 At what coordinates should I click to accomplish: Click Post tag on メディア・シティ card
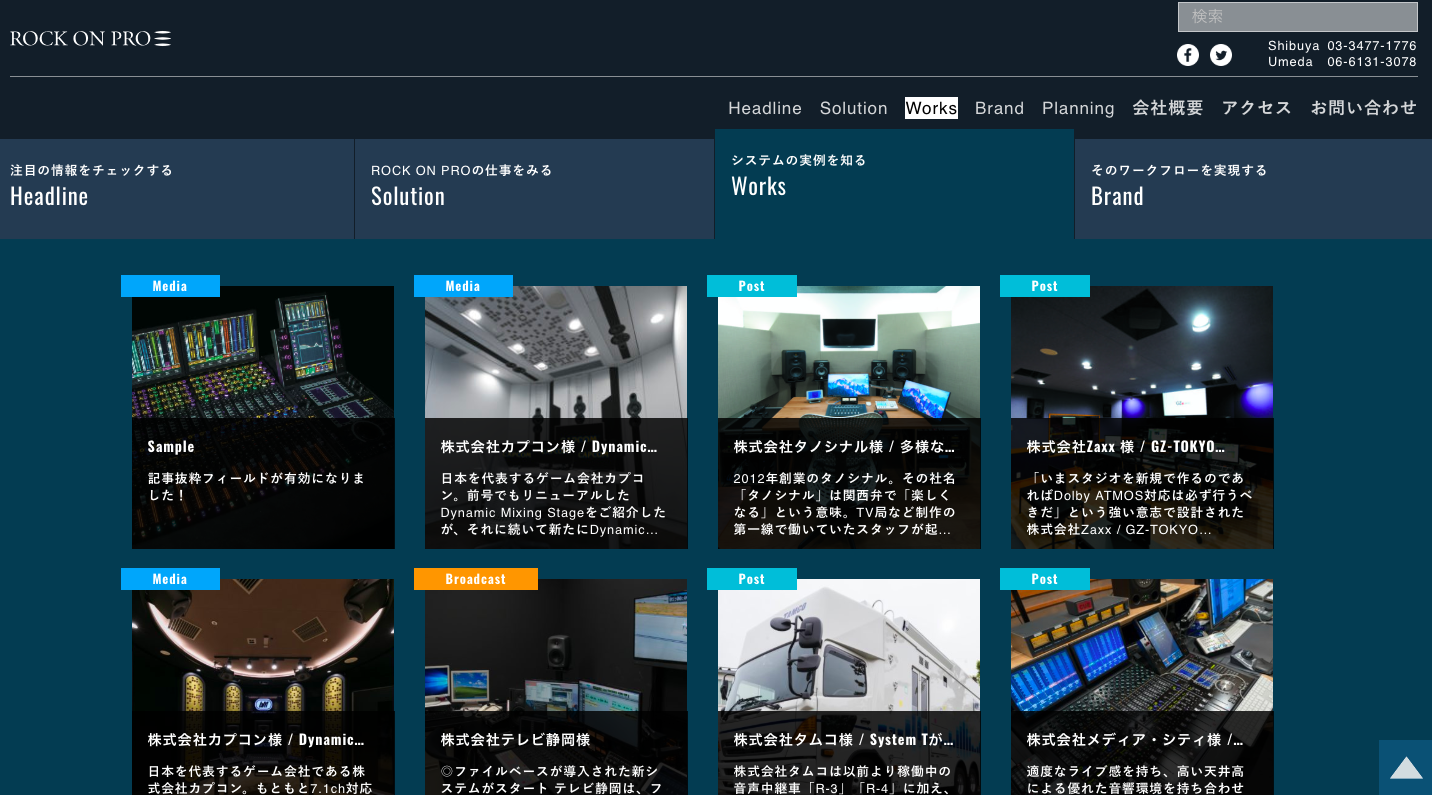(1045, 579)
